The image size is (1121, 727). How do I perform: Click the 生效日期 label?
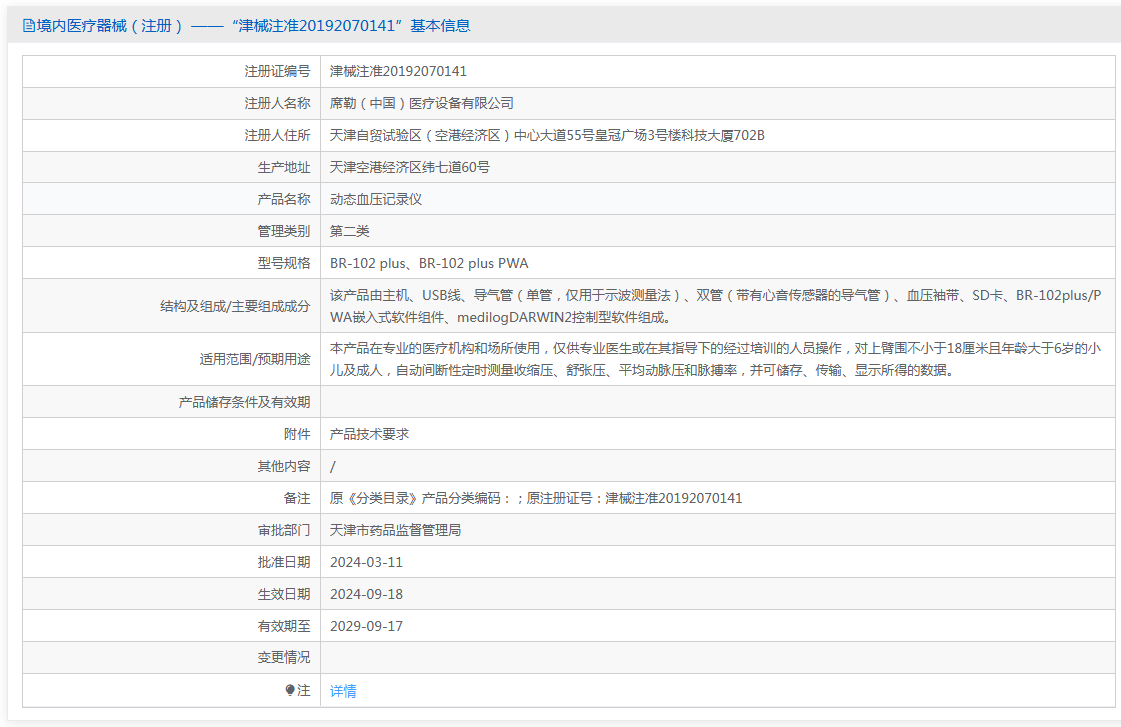[284, 594]
